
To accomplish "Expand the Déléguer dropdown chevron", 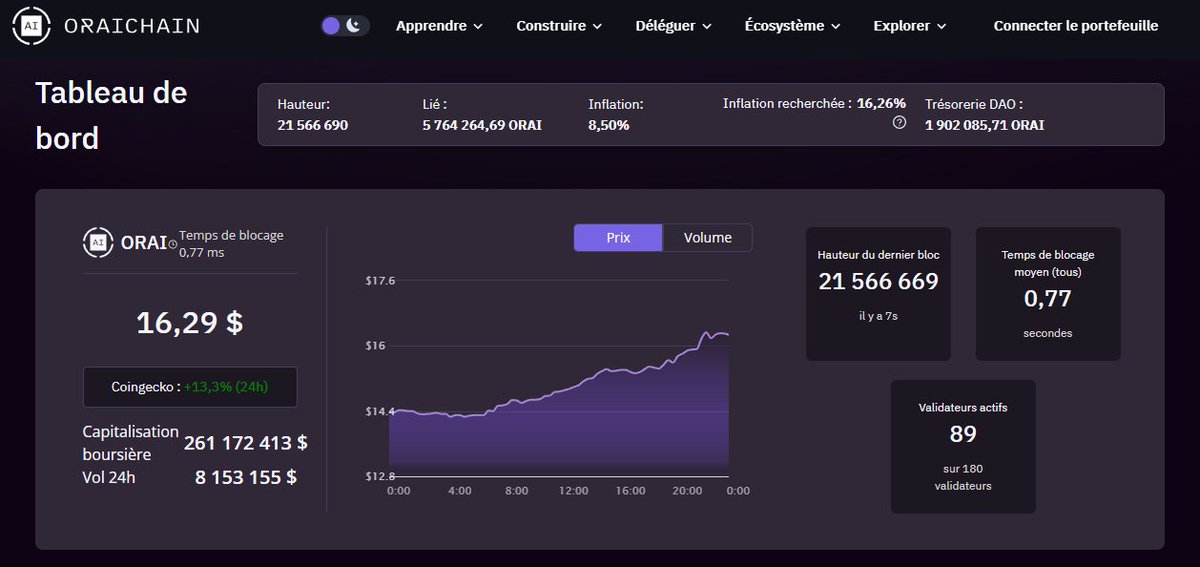I will coord(706,27).
